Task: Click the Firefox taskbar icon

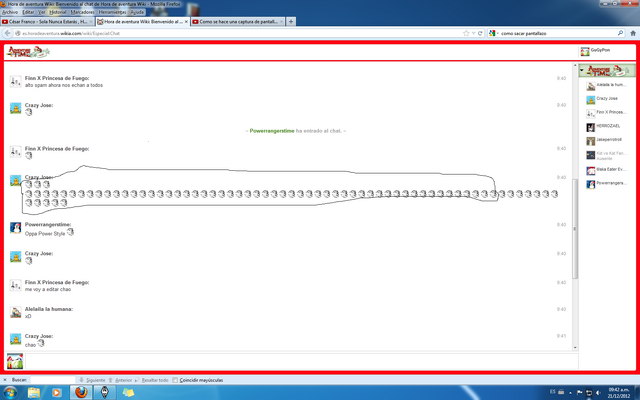Action: pos(81,393)
